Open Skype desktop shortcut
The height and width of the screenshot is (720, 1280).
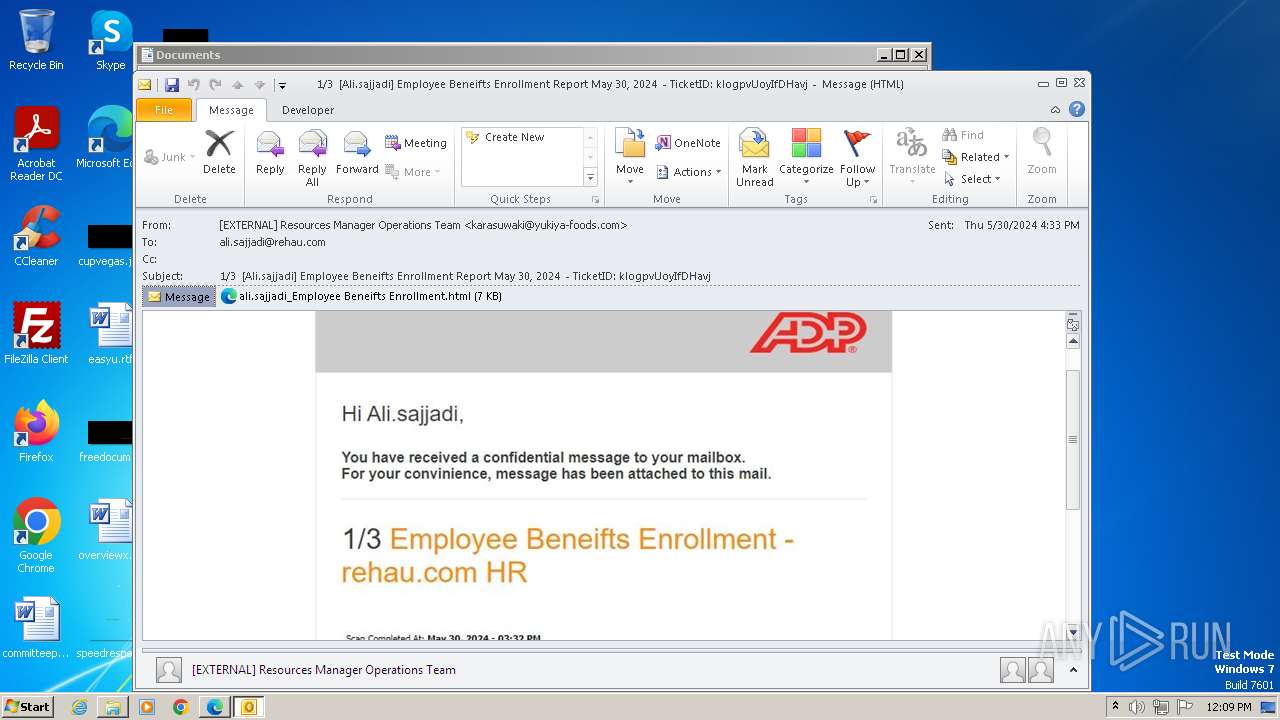(110, 40)
